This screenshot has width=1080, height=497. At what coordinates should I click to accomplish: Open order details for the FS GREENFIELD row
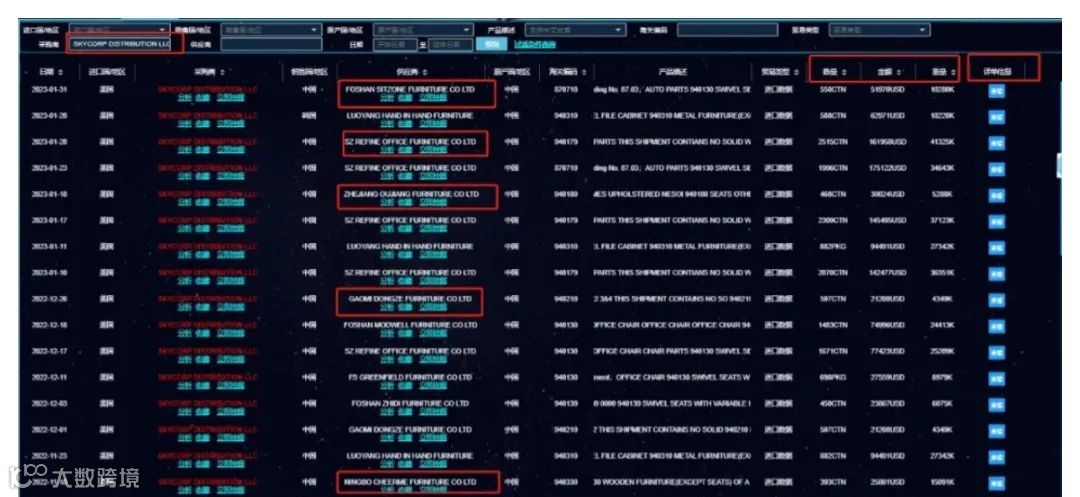pyautogui.click(x=996, y=379)
